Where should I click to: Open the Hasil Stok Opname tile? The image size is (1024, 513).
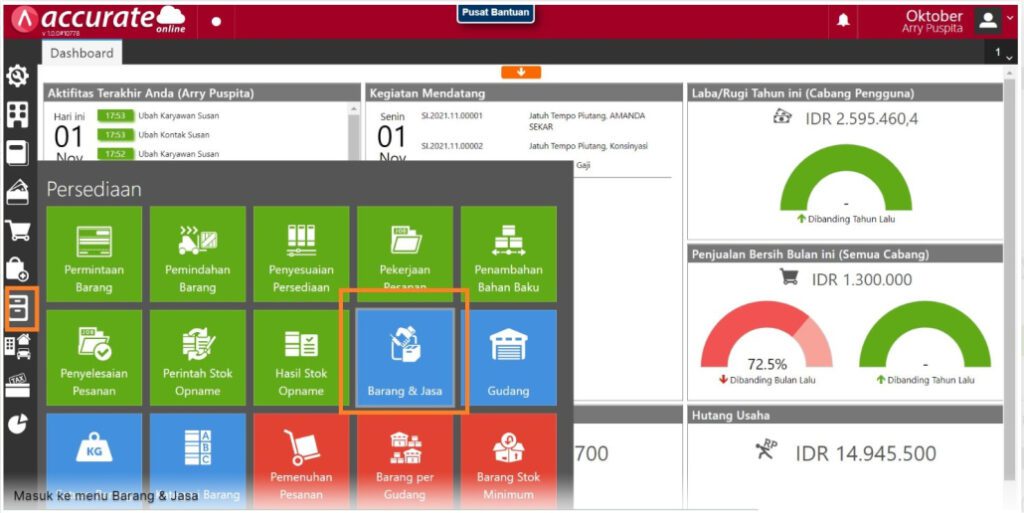tap(301, 358)
